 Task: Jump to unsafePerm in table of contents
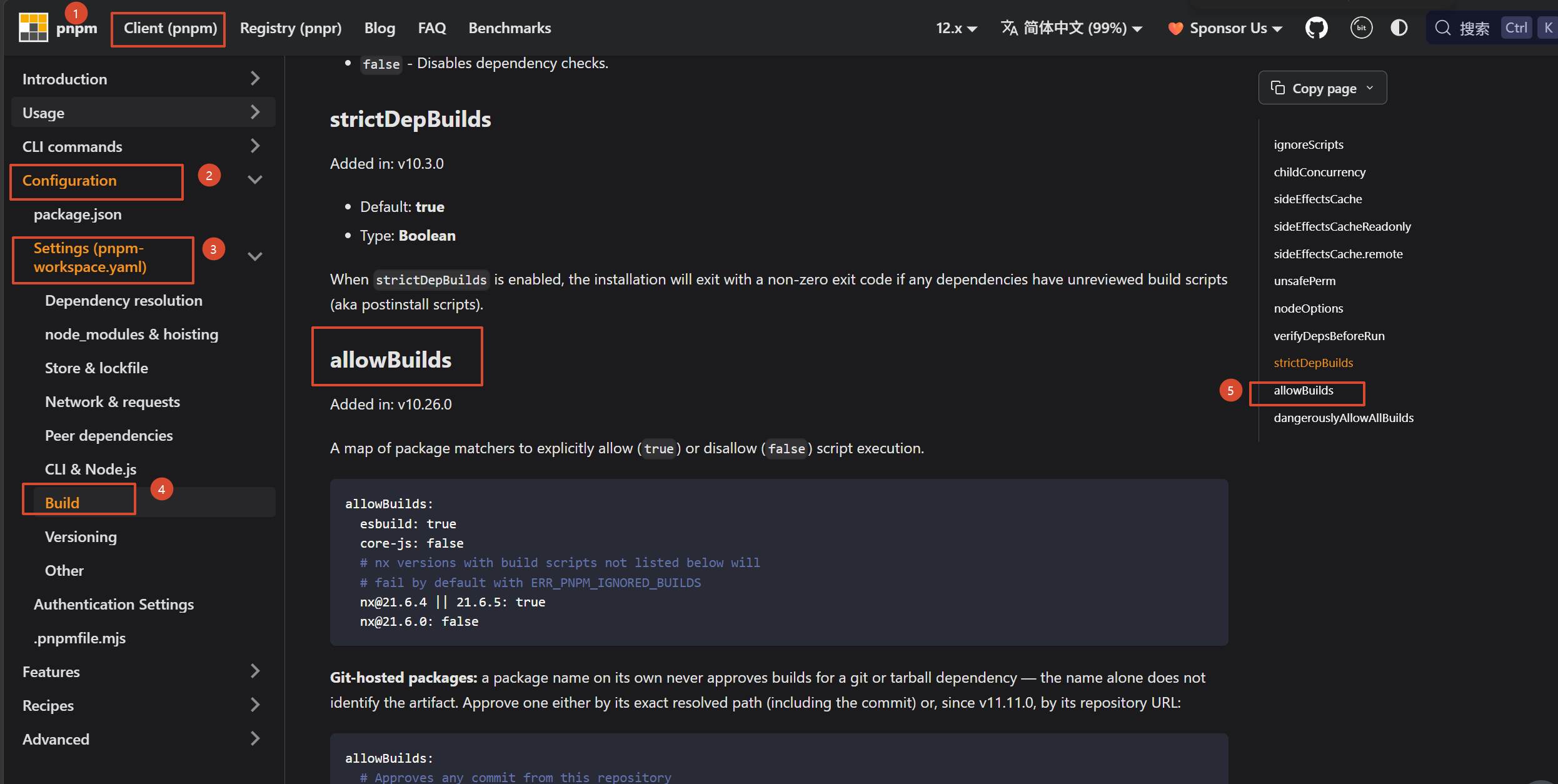coord(1305,281)
